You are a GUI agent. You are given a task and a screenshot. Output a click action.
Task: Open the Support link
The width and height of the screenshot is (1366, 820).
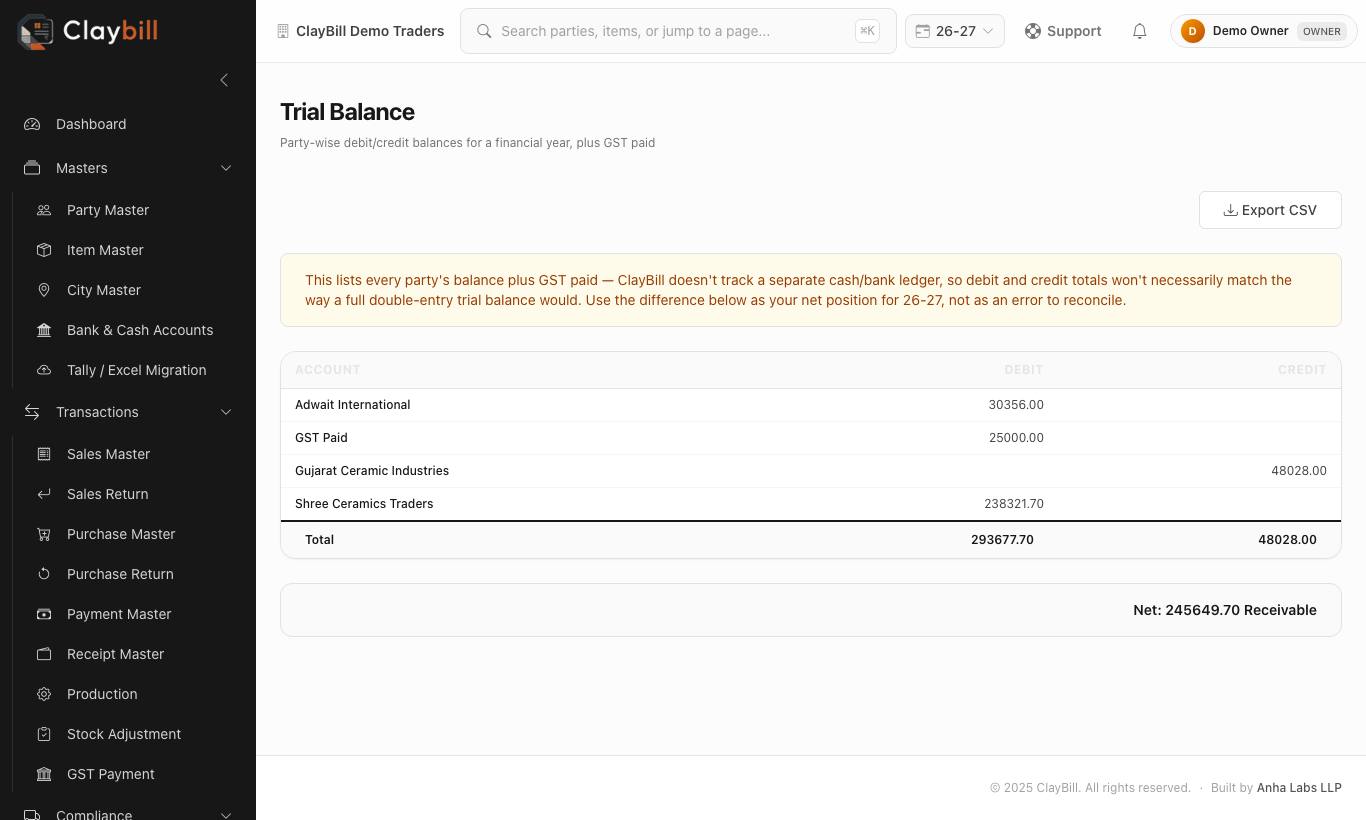click(1063, 31)
